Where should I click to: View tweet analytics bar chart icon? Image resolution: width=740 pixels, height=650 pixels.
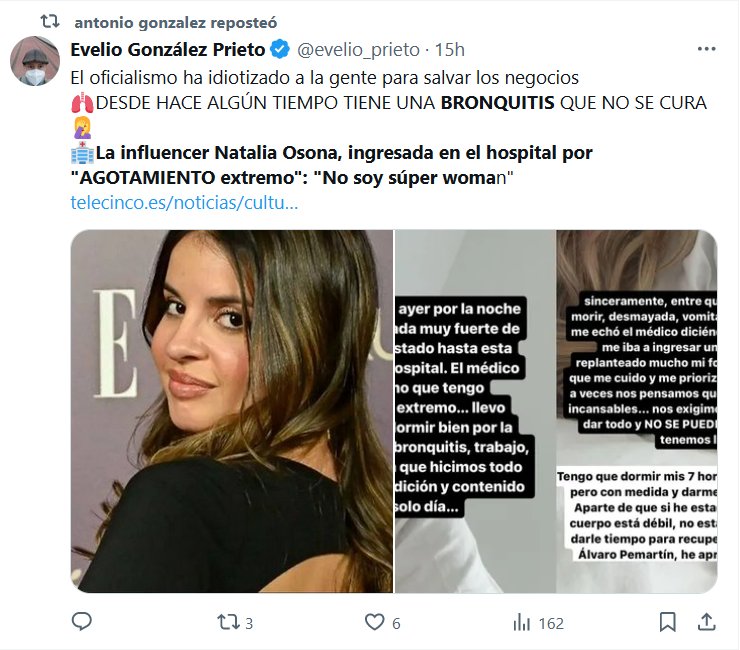click(x=521, y=622)
